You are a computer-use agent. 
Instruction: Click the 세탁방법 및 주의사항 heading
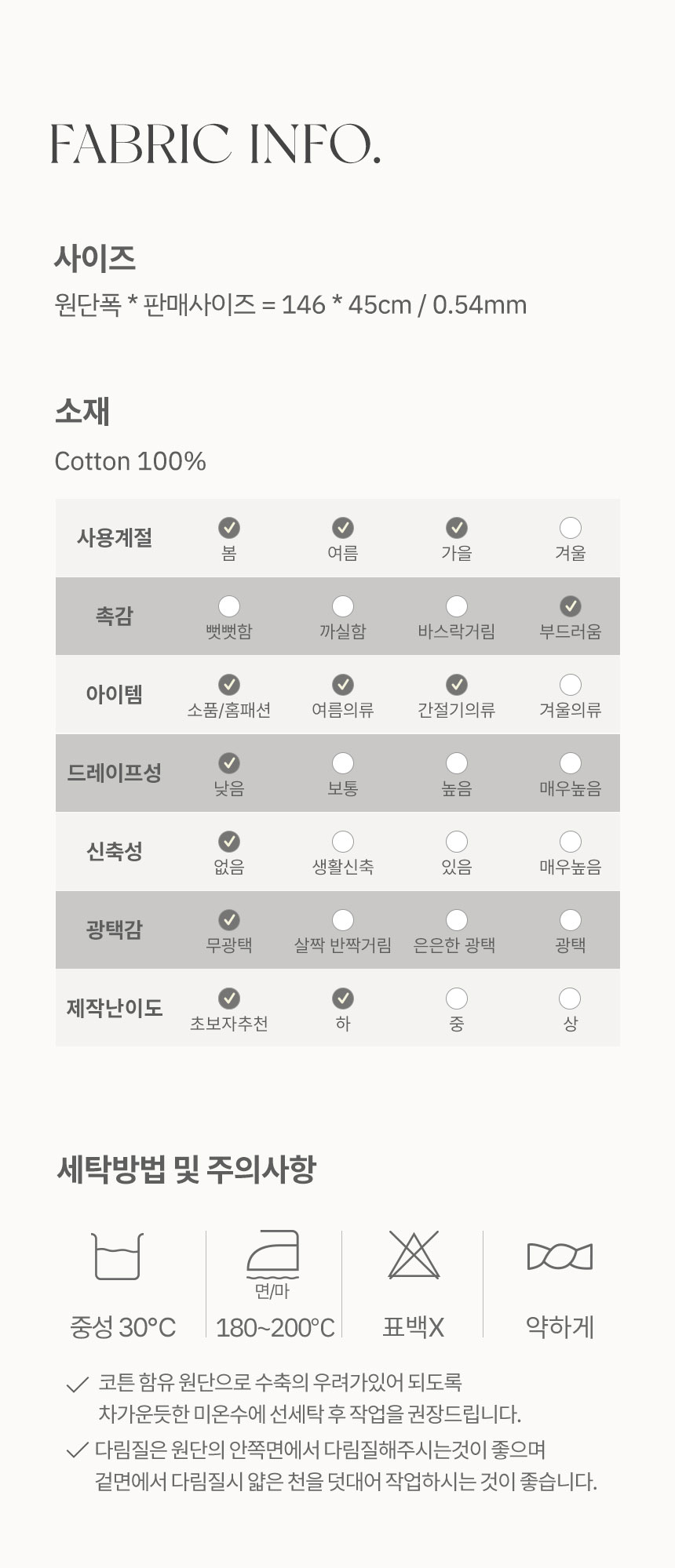[186, 1170]
